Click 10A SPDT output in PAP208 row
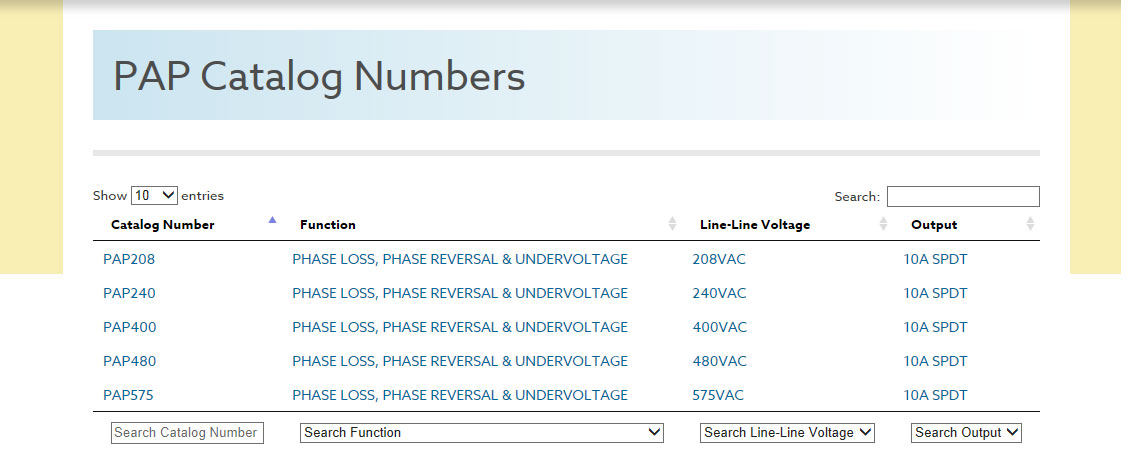The width and height of the screenshot is (1127, 464). tap(935, 259)
